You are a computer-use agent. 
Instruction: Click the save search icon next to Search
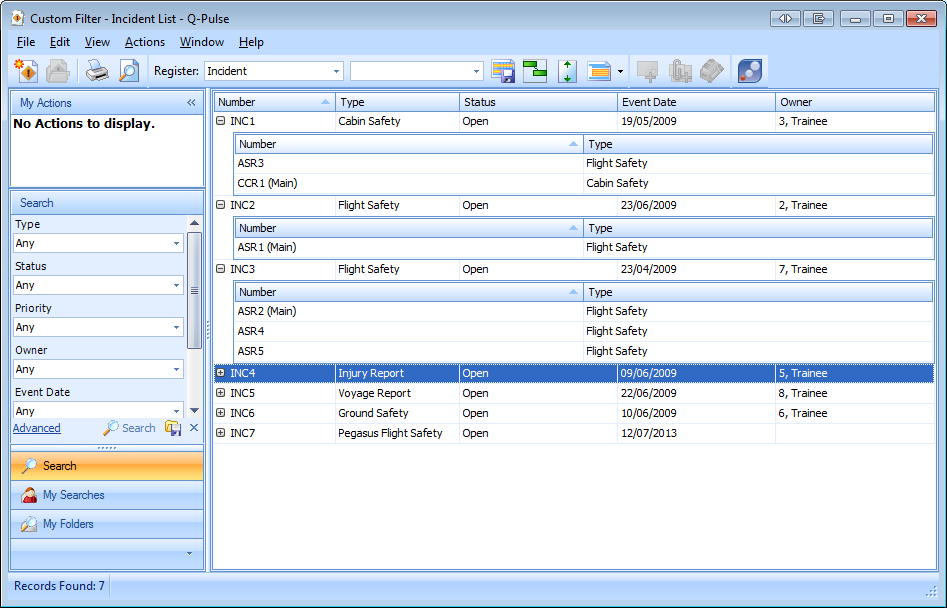click(x=173, y=428)
